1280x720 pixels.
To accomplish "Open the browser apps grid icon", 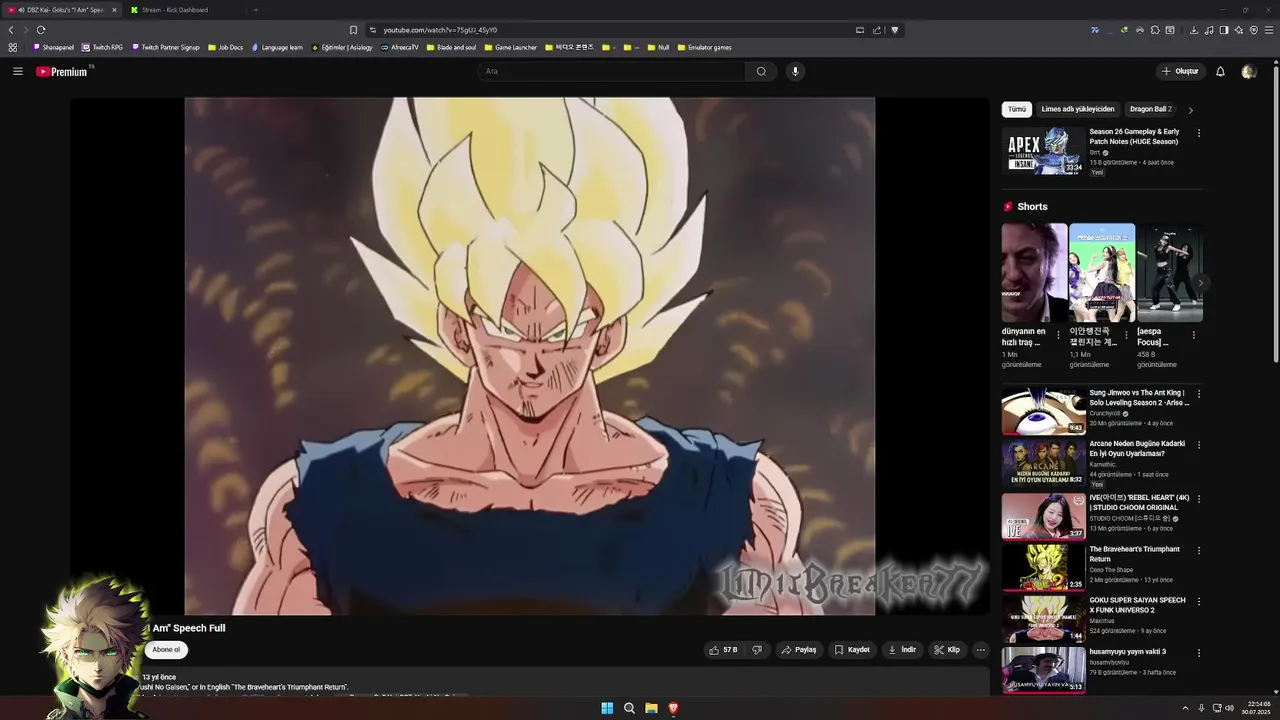I will coord(12,47).
